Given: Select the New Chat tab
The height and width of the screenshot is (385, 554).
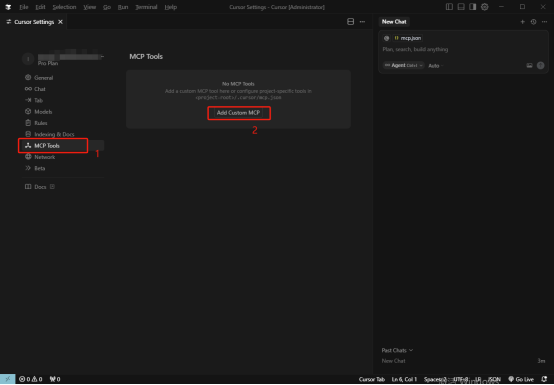Looking at the screenshot, I should tap(394, 22).
